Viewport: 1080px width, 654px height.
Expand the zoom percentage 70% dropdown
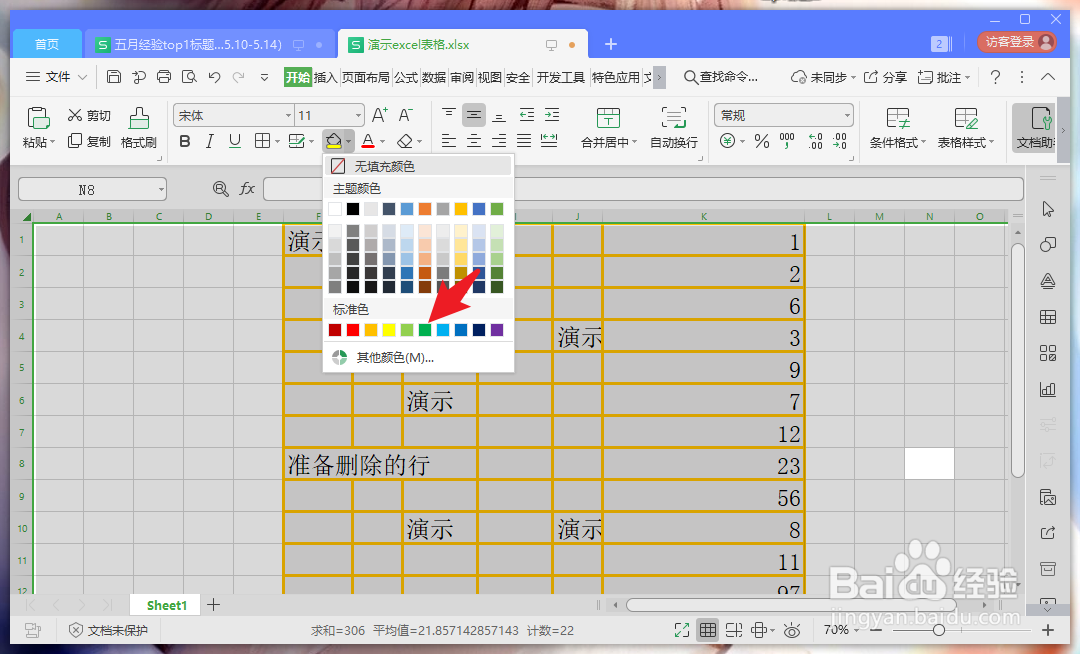[x=856, y=630]
